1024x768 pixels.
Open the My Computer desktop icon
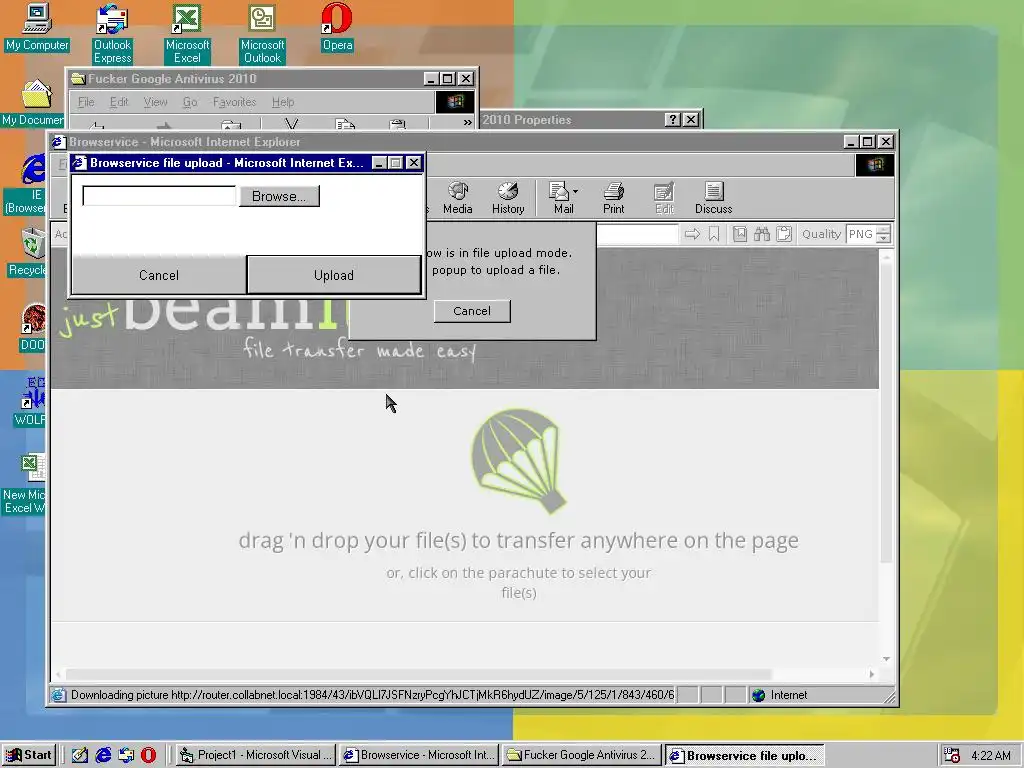tap(37, 27)
